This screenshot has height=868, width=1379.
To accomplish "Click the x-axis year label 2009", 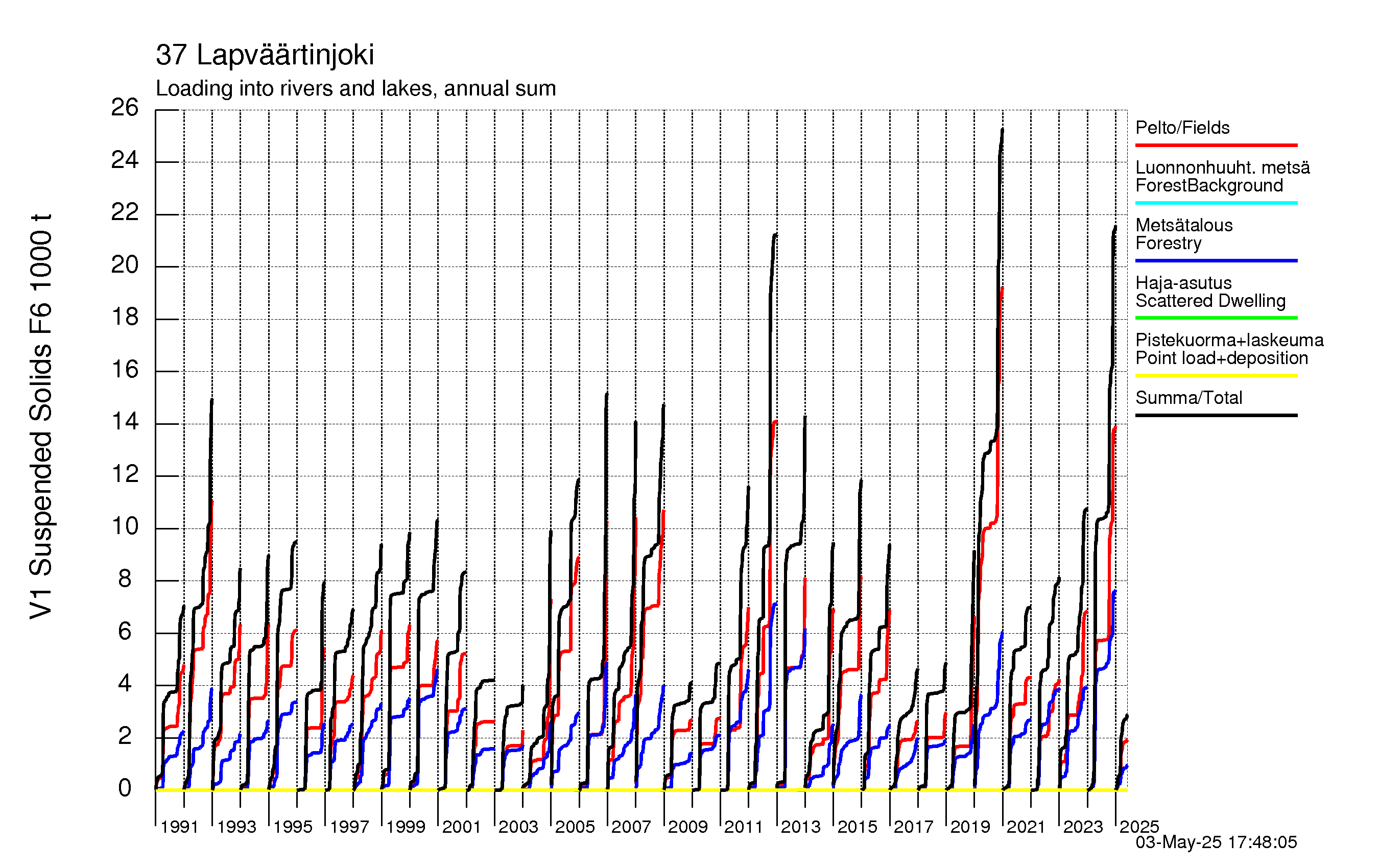I will tap(688, 827).
